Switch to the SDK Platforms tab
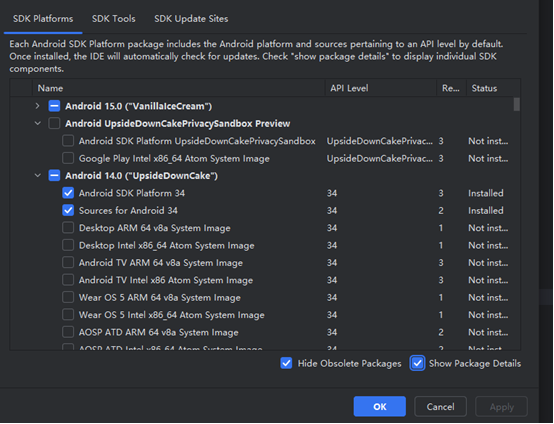 [43, 19]
